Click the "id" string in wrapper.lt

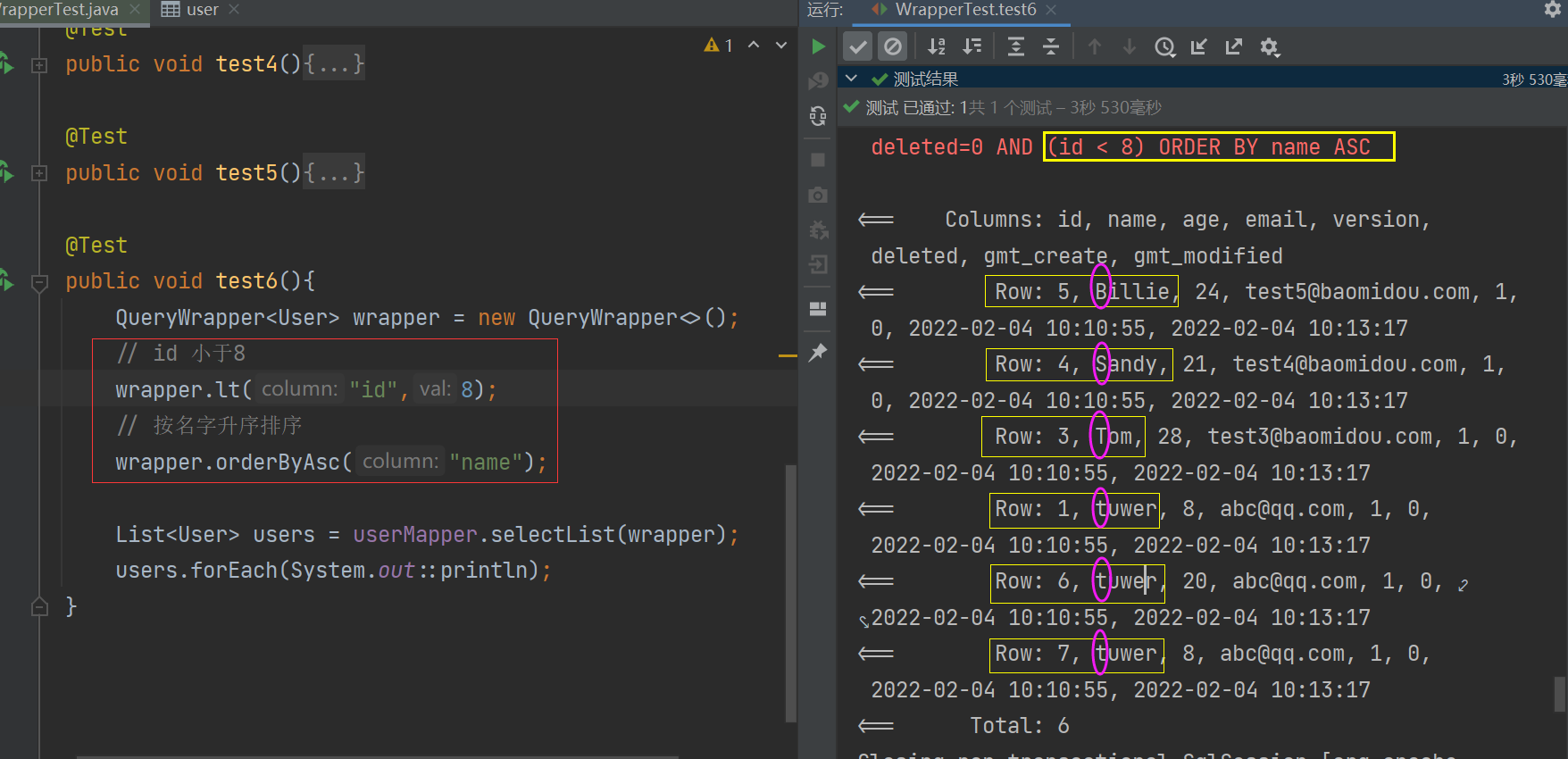coord(373,390)
